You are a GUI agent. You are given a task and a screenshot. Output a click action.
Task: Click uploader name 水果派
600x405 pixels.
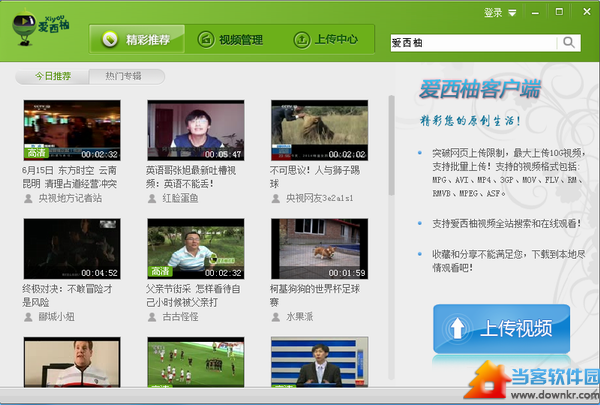(300, 317)
